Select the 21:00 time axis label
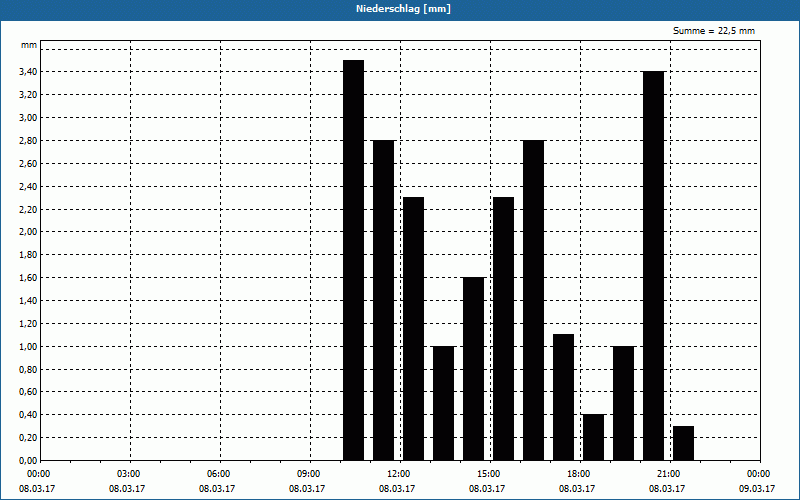 click(668, 474)
